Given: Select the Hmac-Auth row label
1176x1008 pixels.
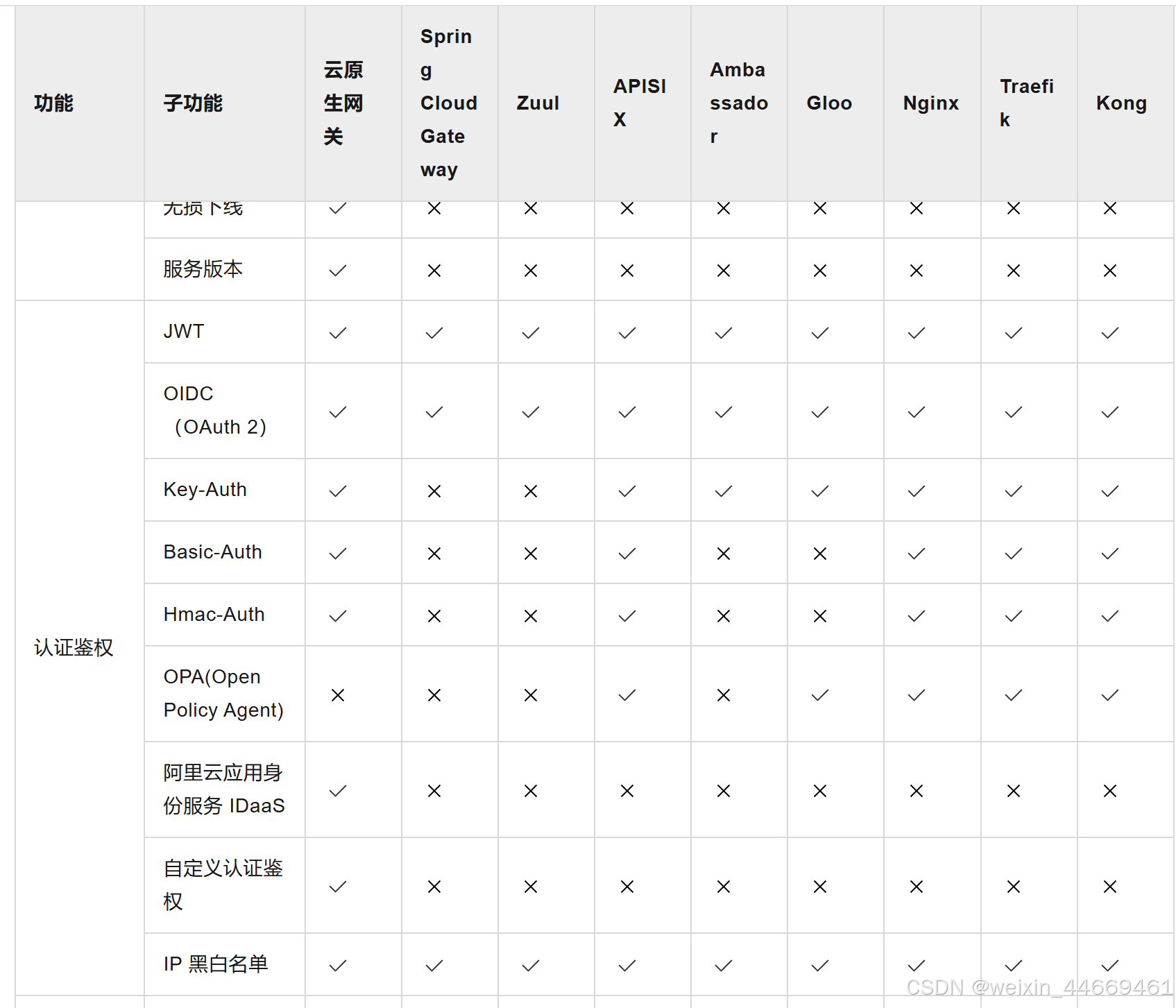Looking at the screenshot, I should click(x=214, y=615).
